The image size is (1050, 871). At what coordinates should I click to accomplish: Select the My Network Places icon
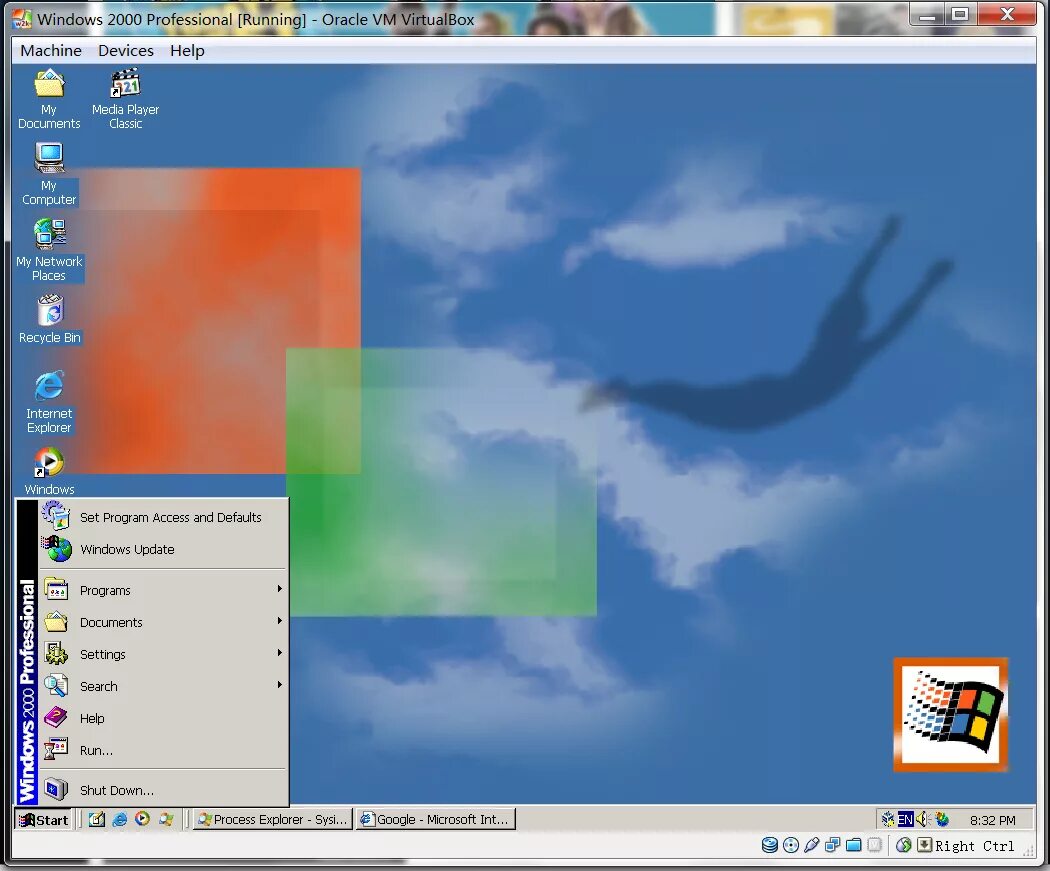(49, 250)
